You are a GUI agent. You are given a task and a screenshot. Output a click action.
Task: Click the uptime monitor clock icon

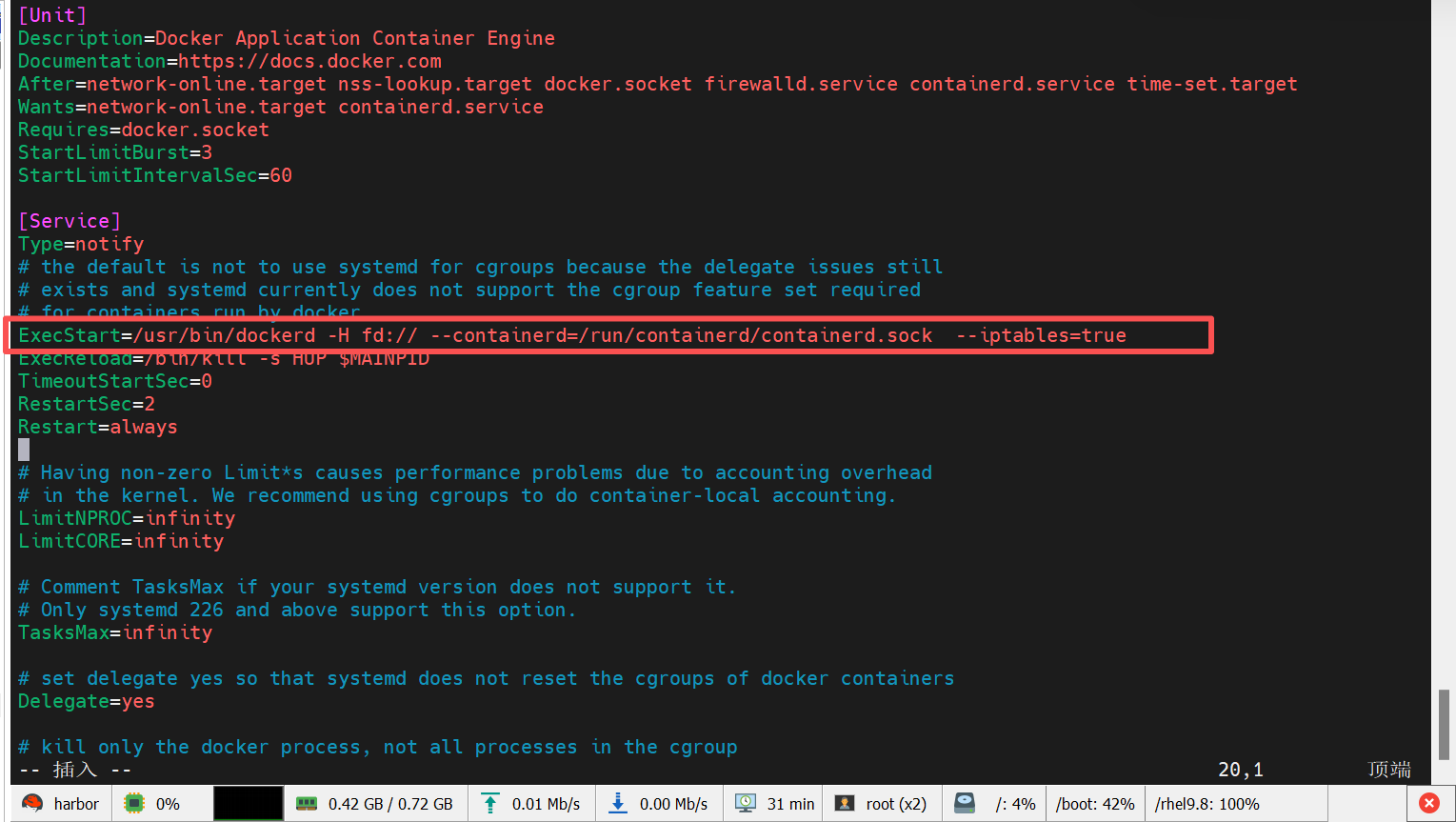point(746,804)
